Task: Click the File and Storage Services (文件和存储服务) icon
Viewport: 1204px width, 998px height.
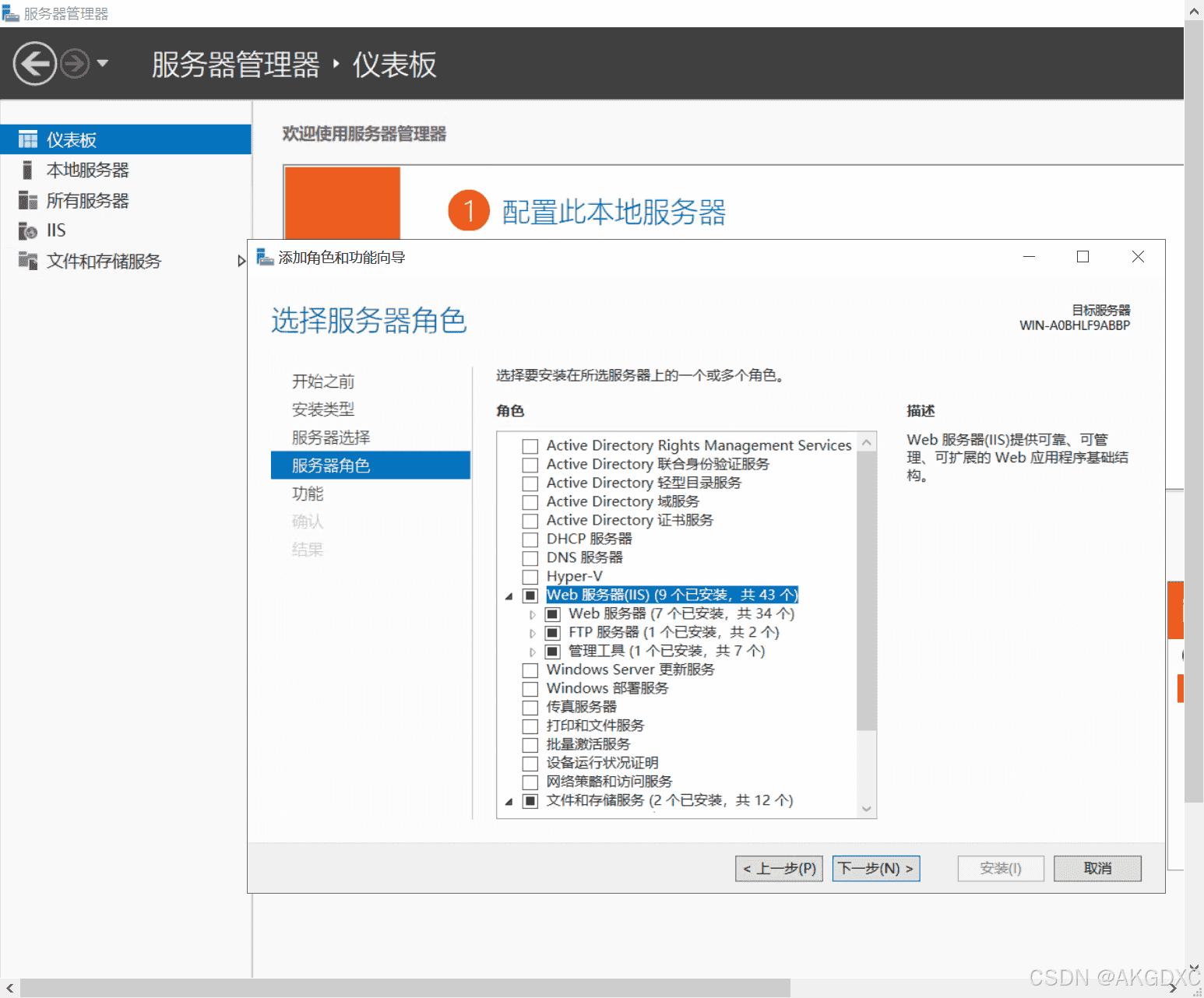Action: (28, 261)
